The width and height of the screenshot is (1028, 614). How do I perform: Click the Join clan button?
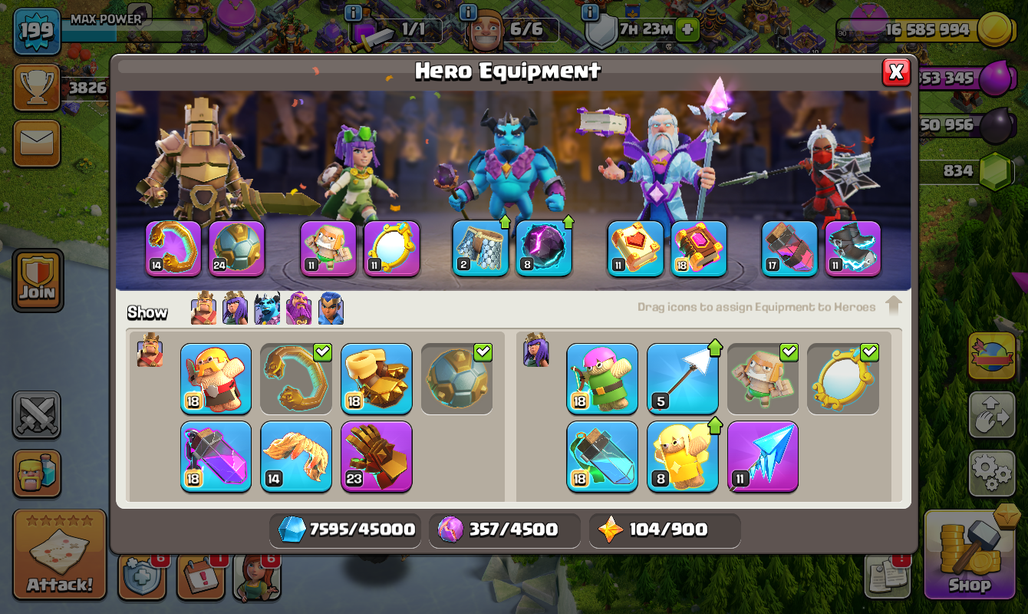coord(37,280)
